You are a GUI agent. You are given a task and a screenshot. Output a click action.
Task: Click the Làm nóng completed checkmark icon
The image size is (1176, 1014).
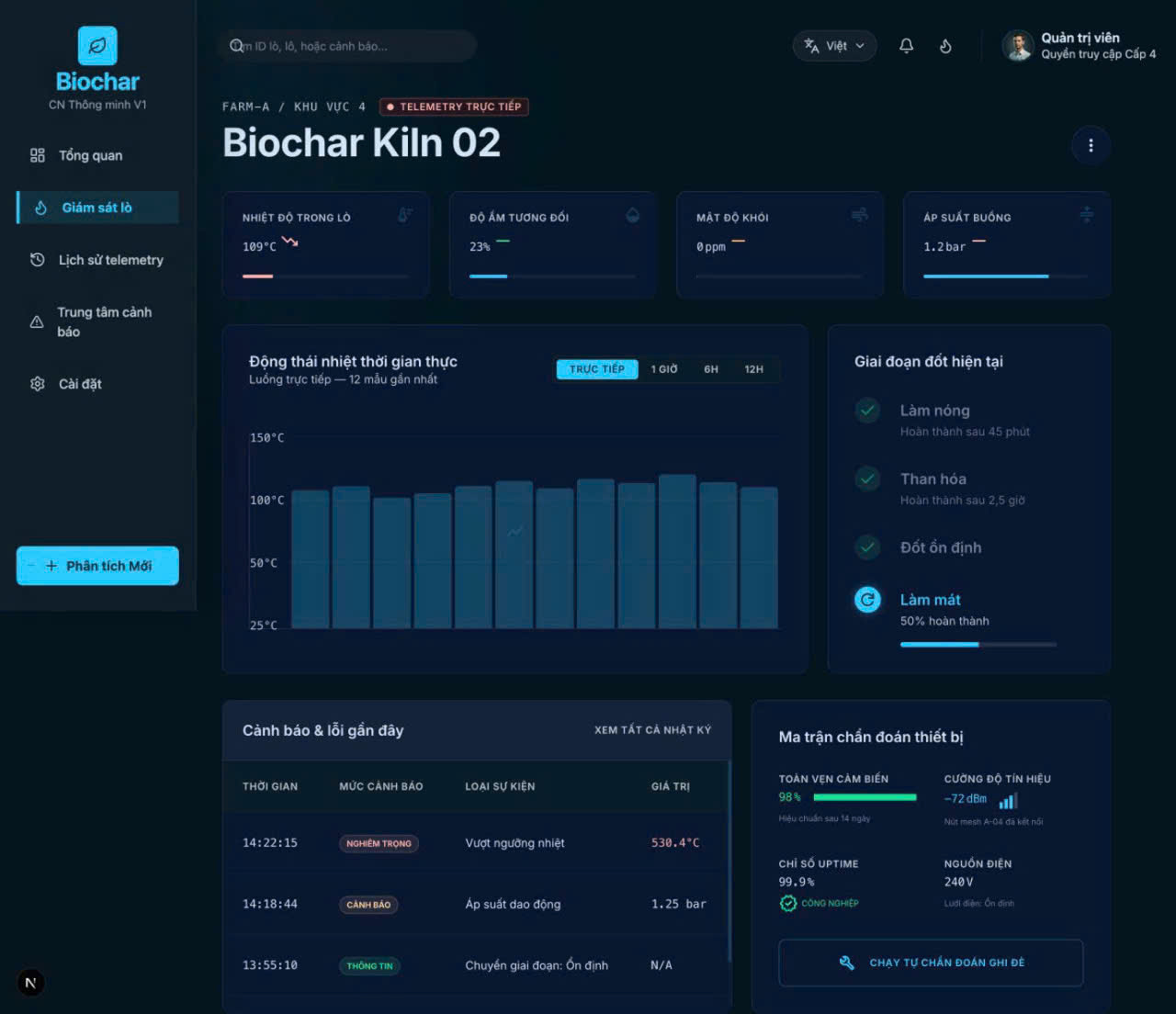(867, 411)
